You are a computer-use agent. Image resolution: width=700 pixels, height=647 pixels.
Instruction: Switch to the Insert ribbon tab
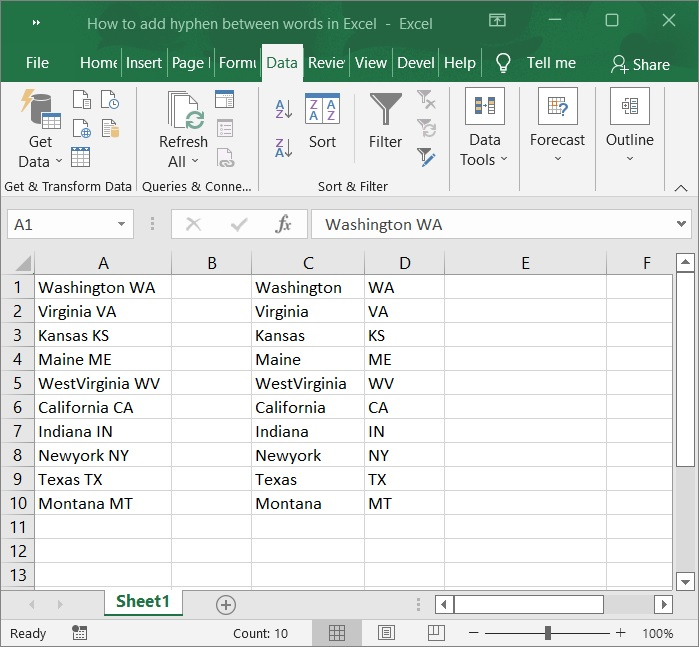[x=144, y=63]
